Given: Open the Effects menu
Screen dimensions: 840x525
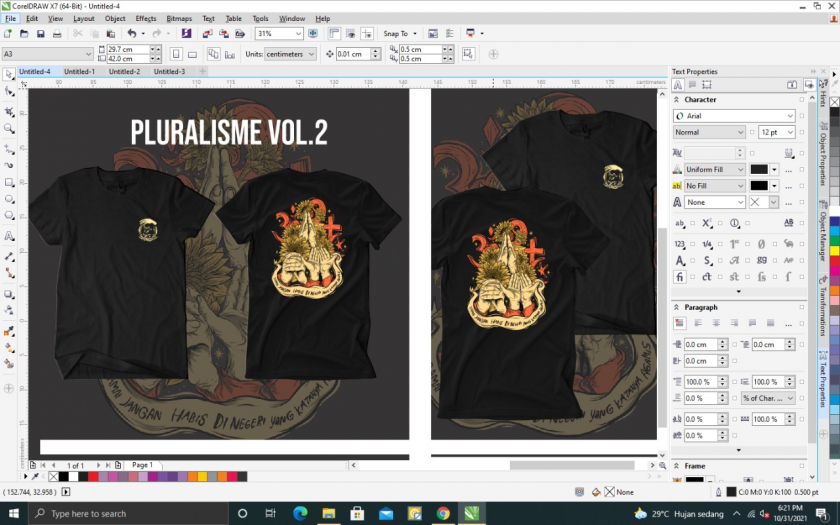Looking at the screenshot, I should pyautogui.click(x=146, y=18).
